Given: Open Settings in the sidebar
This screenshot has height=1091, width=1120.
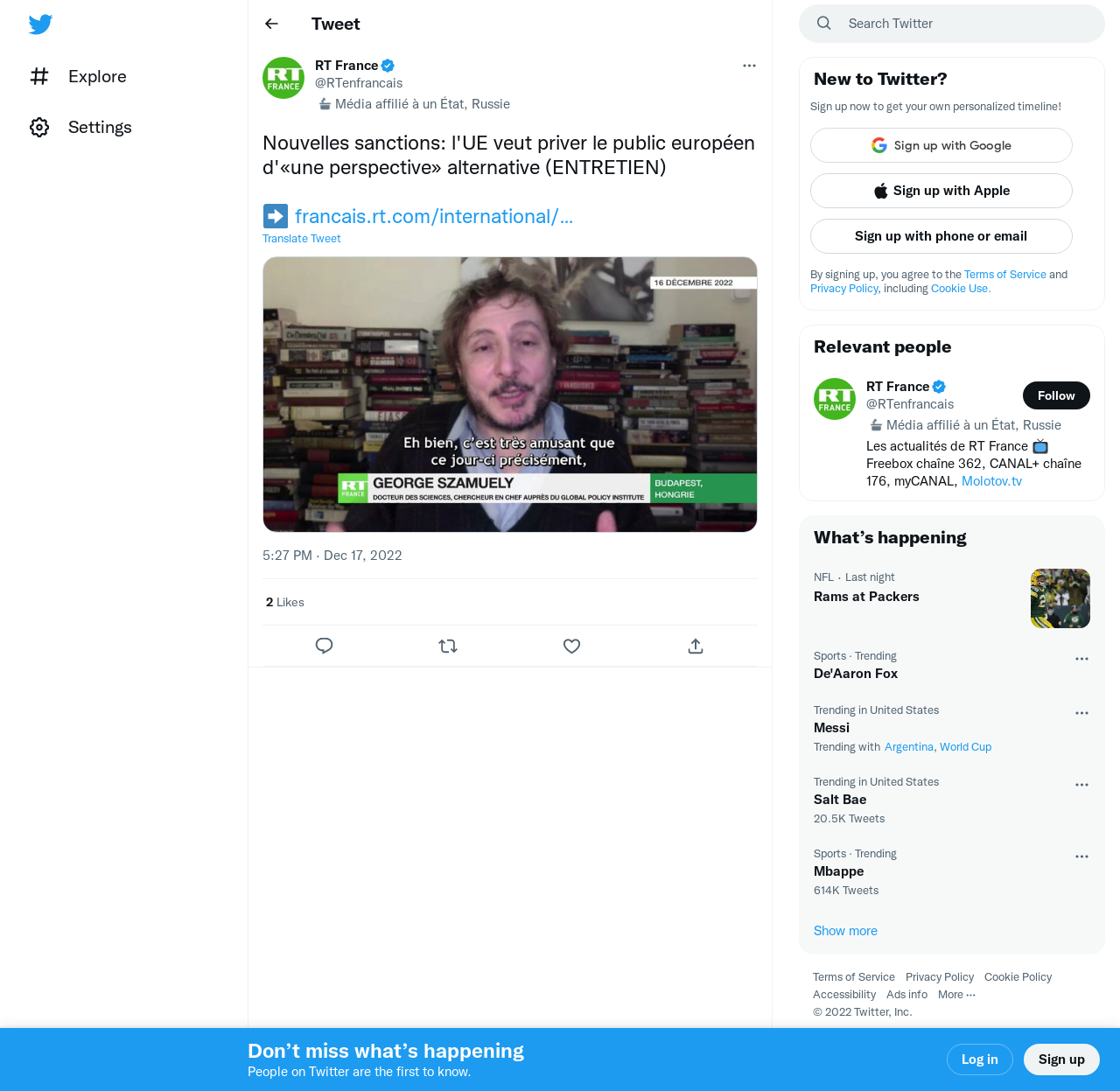Looking at the screenshot, I should [80, 127].
